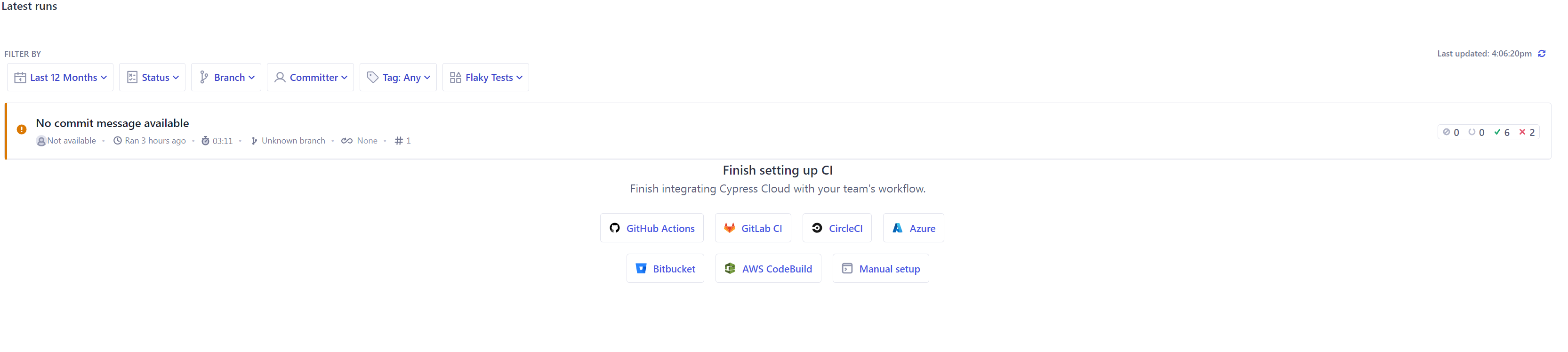Image resolution: width=1568 pixels, height=352 pixels.
Task: Click the pending tests spinner icon
Action: click(1471, 132)
